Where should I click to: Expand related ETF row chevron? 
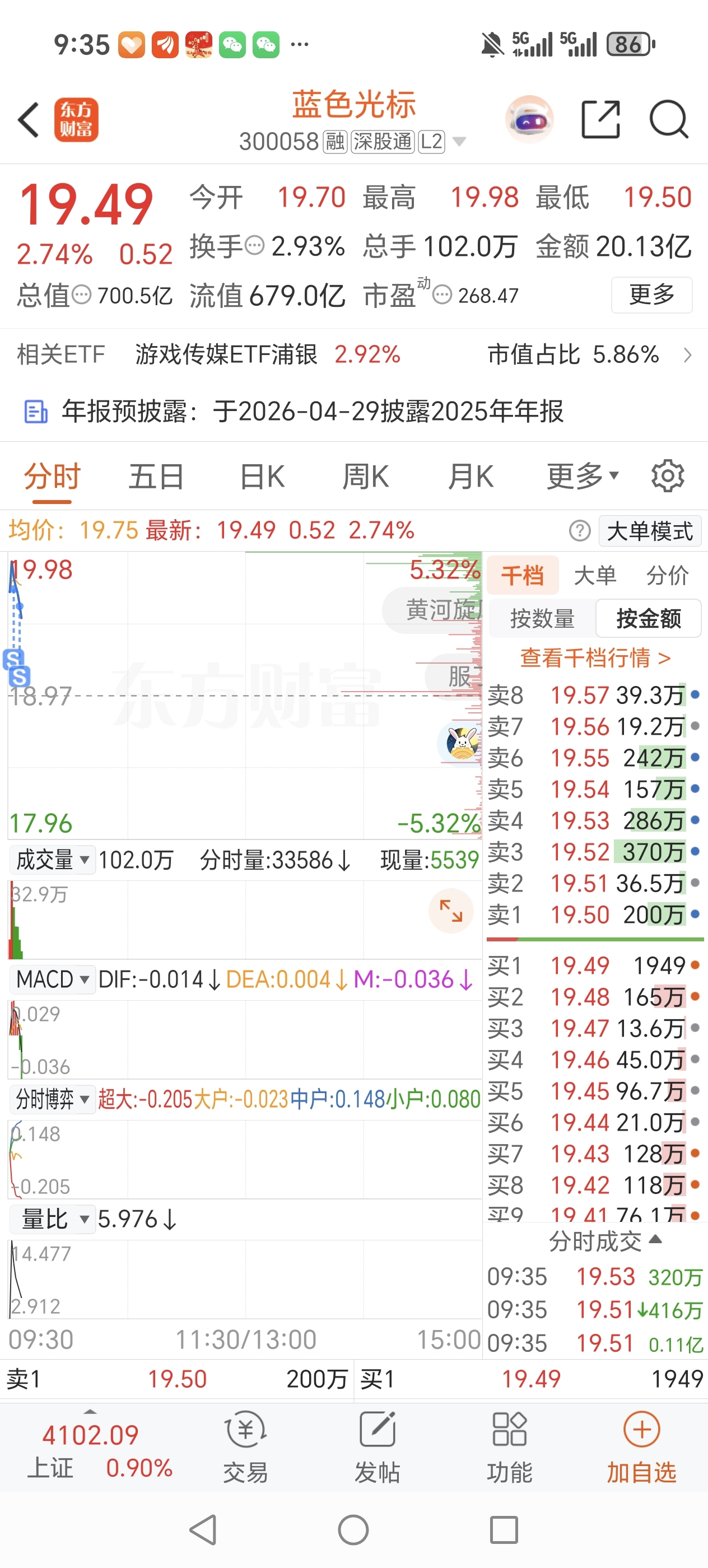[687, 355]
